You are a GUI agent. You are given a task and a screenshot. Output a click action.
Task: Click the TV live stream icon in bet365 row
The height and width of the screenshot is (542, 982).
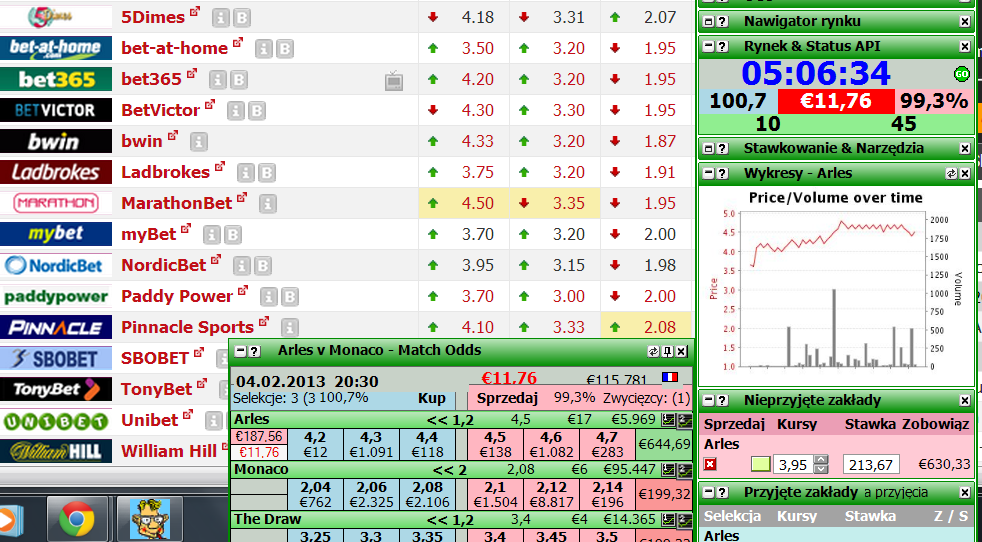394,81
